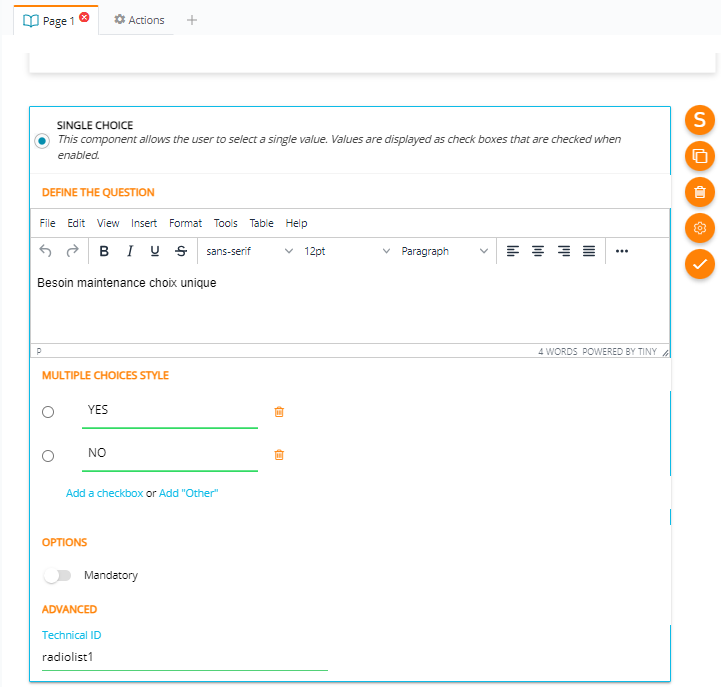
Task: Remove the NO choice with its trash icon
Action: tap(279, 455)
